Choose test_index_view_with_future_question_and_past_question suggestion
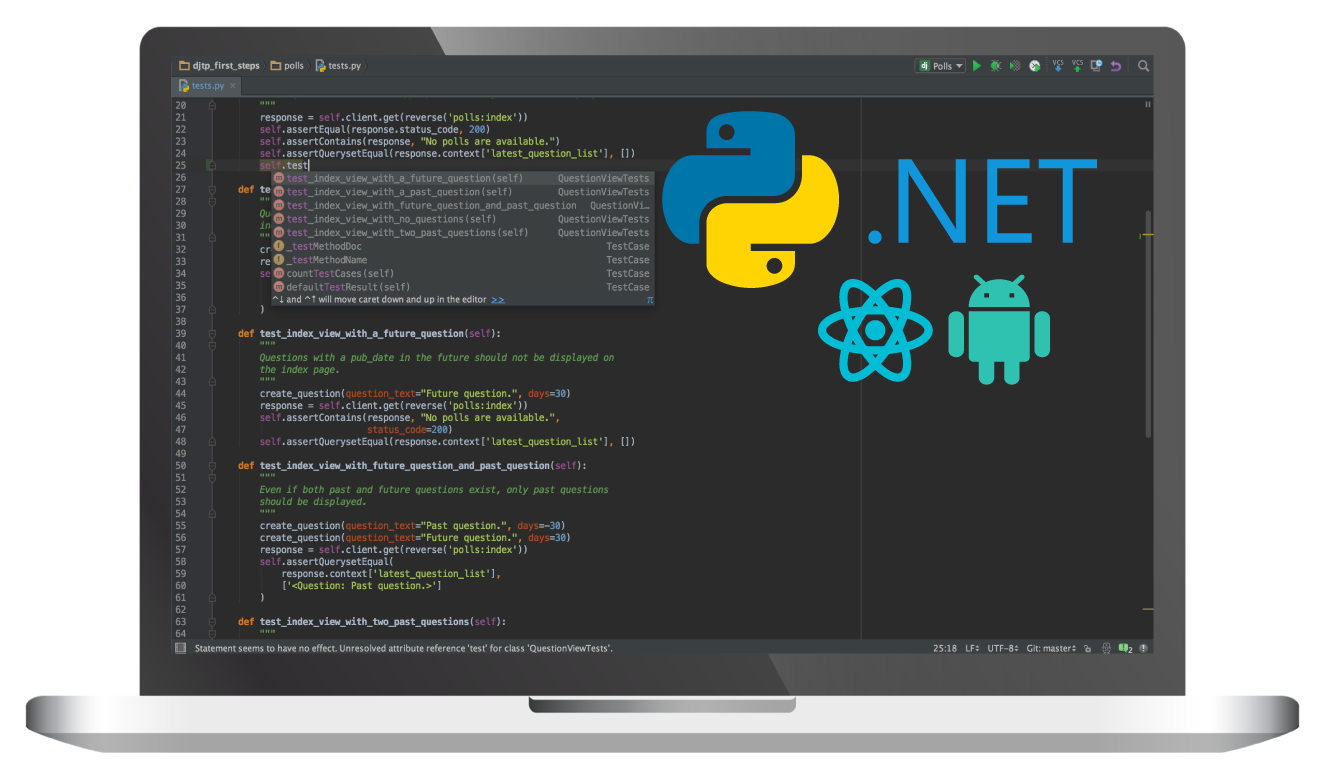This screenshot has width=1325, height=764. tap(462, 205)
